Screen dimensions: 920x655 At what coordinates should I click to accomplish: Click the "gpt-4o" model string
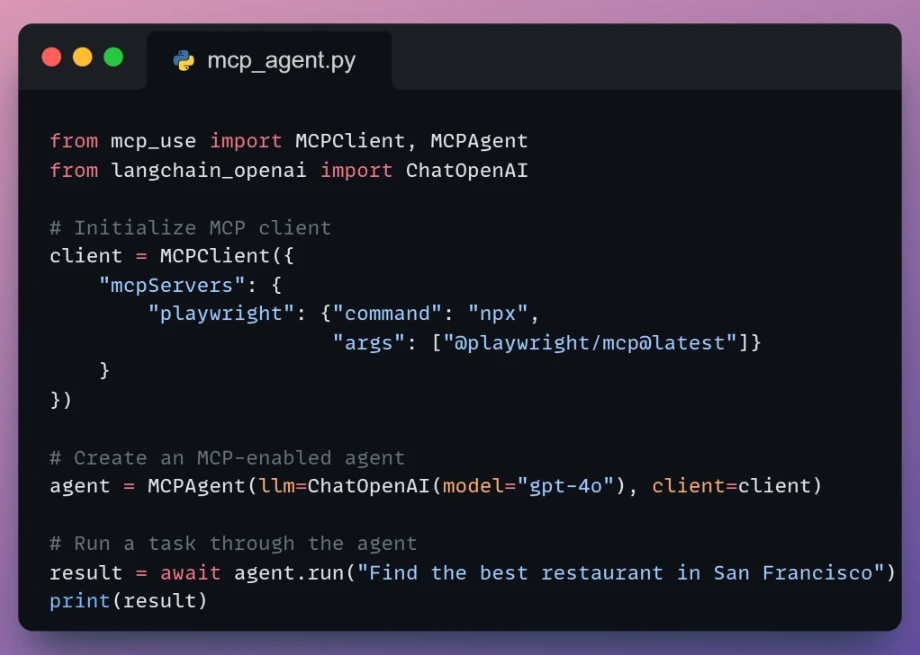pos(566,486)
